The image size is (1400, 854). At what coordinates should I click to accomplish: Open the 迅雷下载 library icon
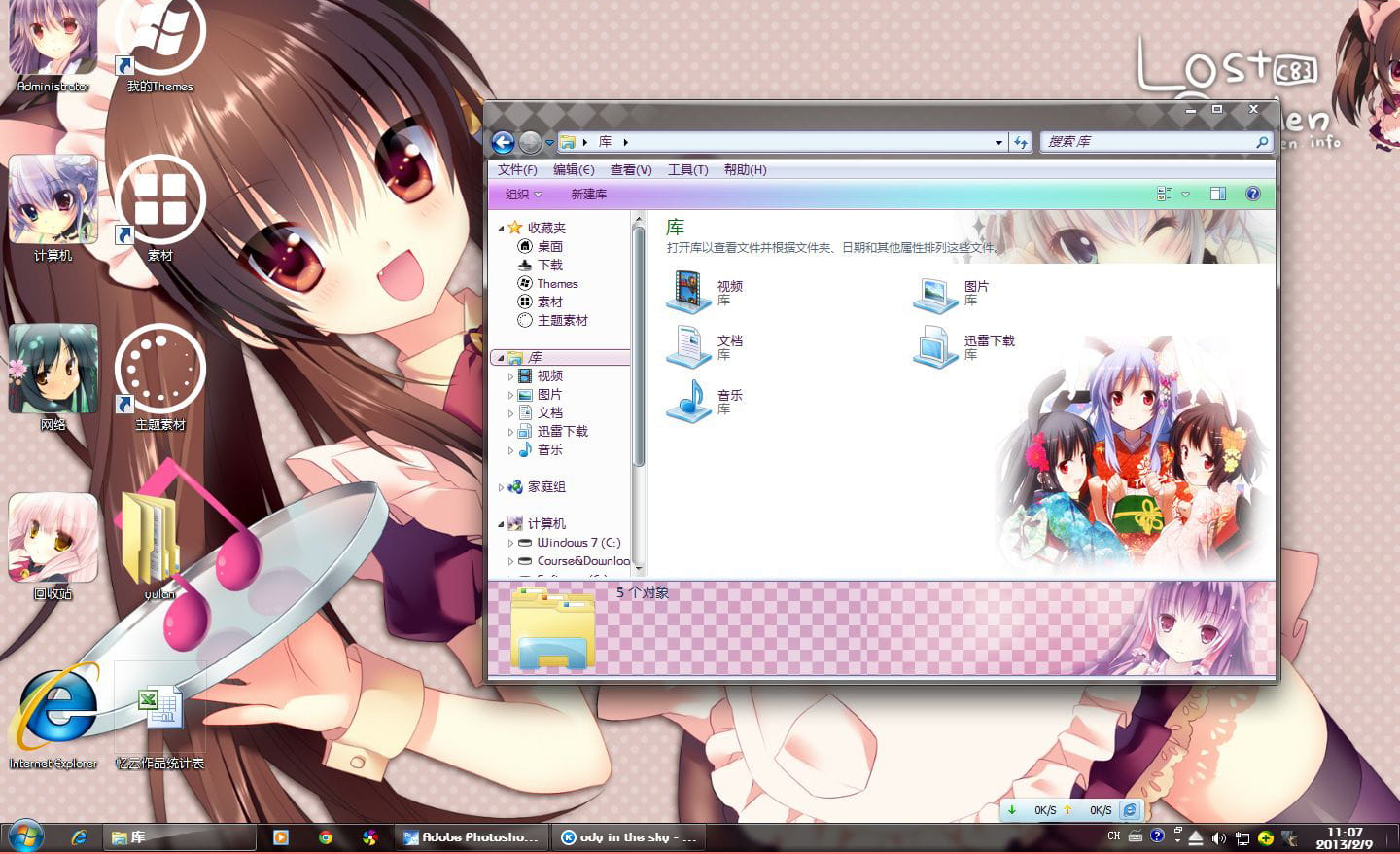934,347
